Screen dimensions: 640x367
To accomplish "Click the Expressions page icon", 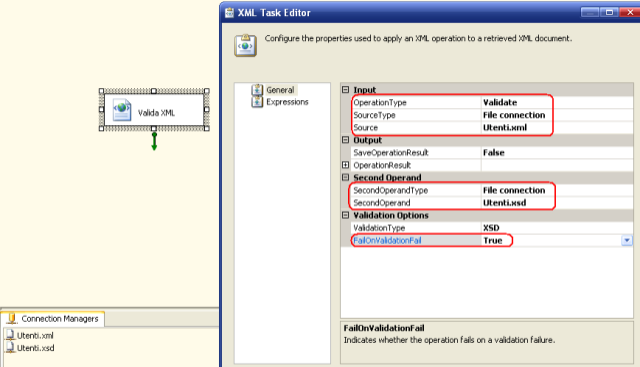I will [x=257, y=102].
